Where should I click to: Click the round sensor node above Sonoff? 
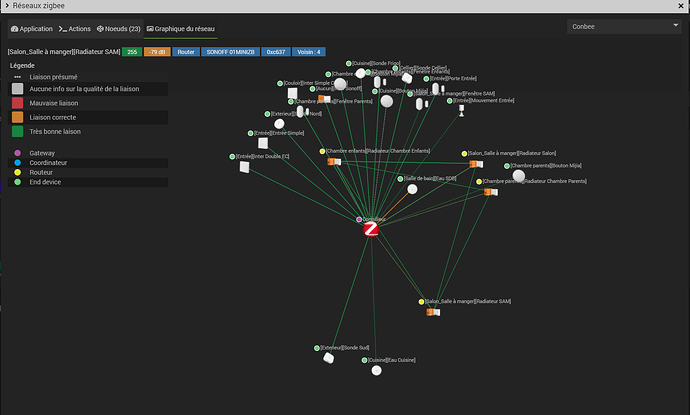coord(340,84)
